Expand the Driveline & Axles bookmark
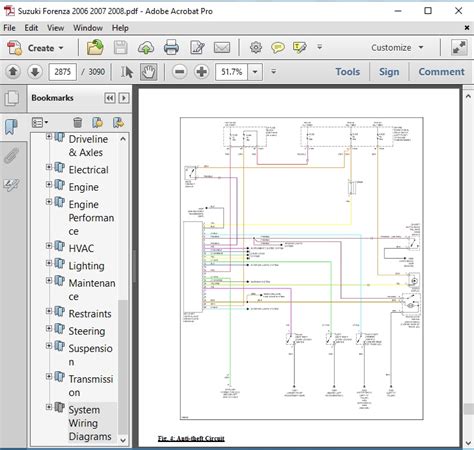 (x=49, y=136)
